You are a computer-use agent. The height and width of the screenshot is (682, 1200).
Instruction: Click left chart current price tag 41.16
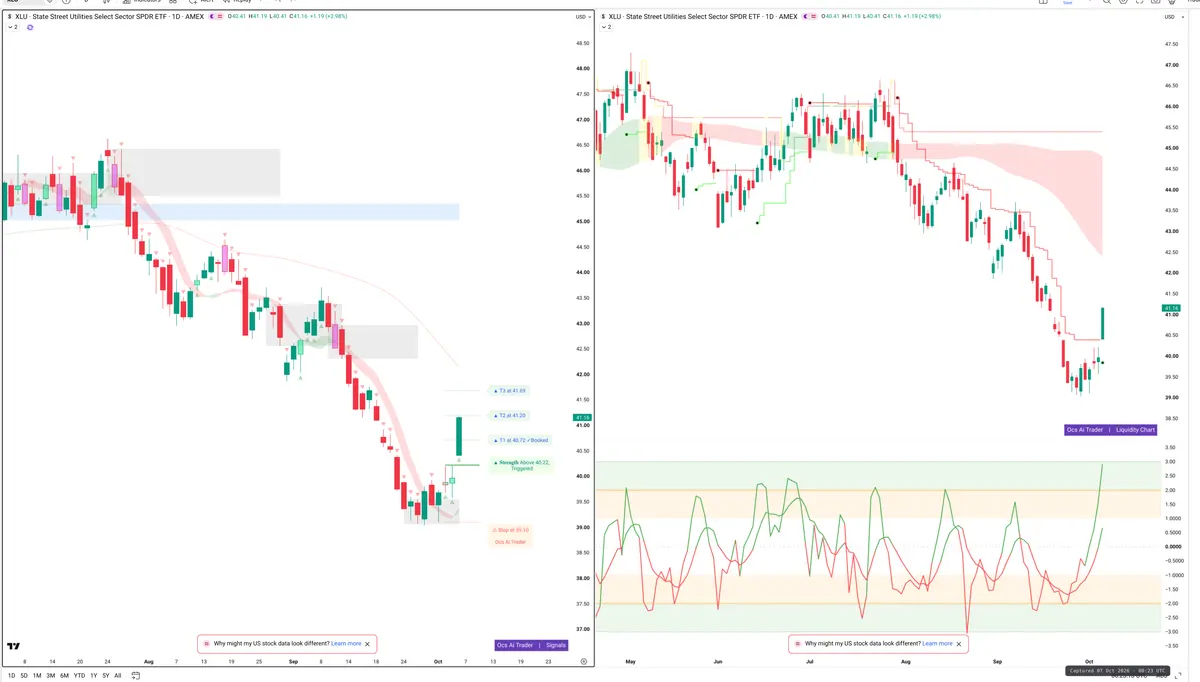point(580,417)
